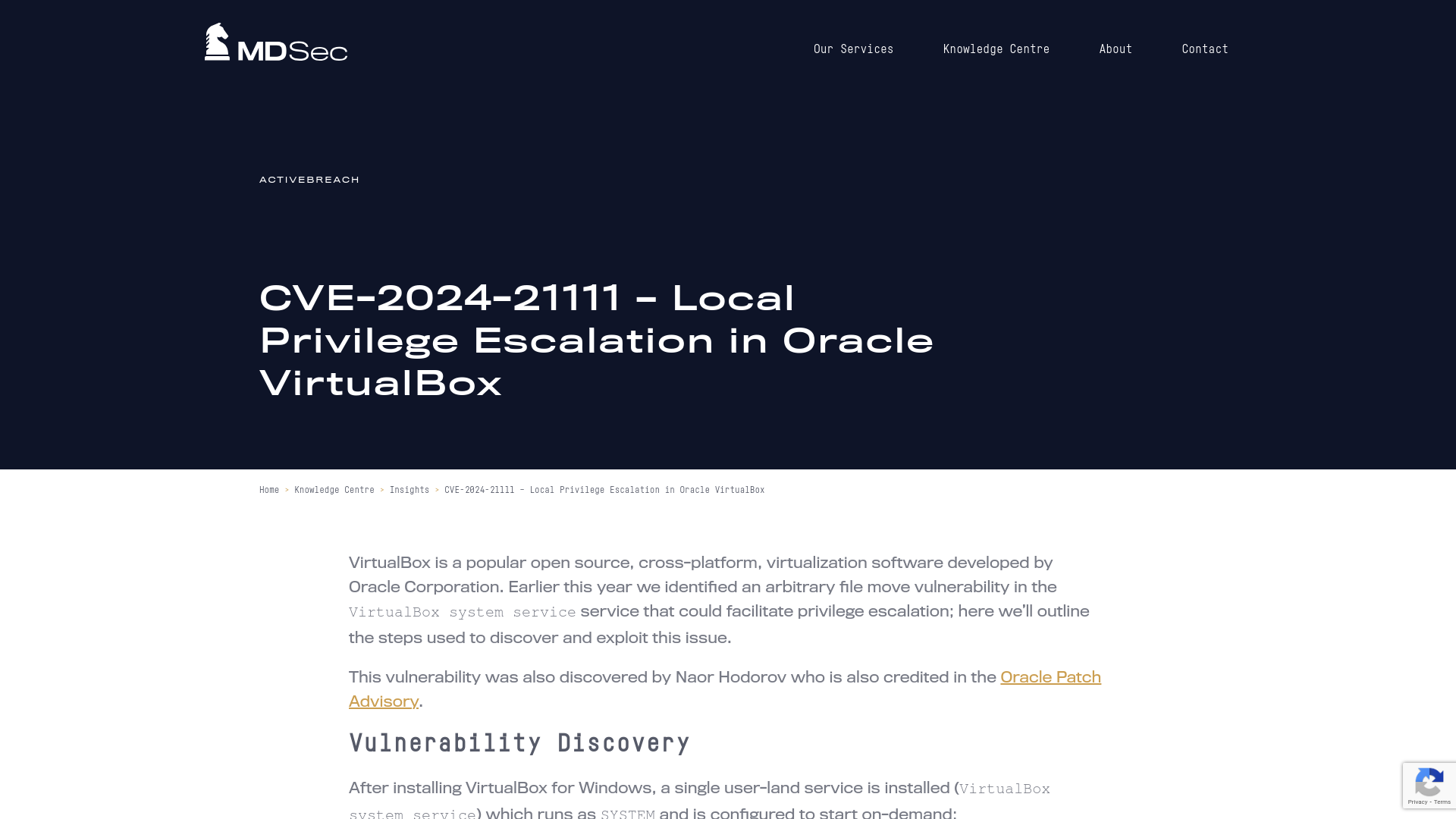
Task: Click the Contact navigation tab item
Action: [x=1205, y=49]
